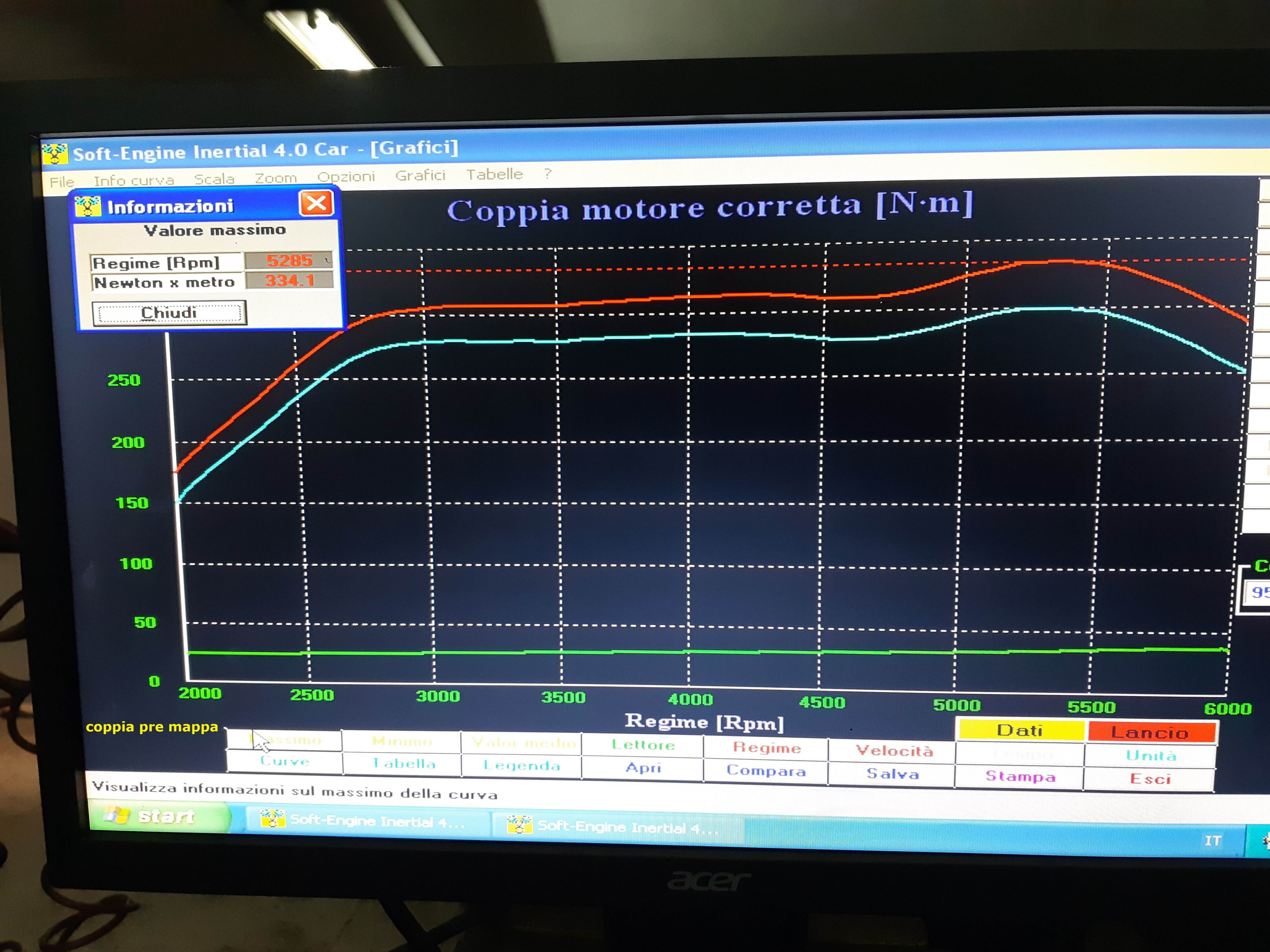The width and height of the screenshot is (1270, 952).
Task: Click the '6000' x-axis label
Action: [1228, 709]
